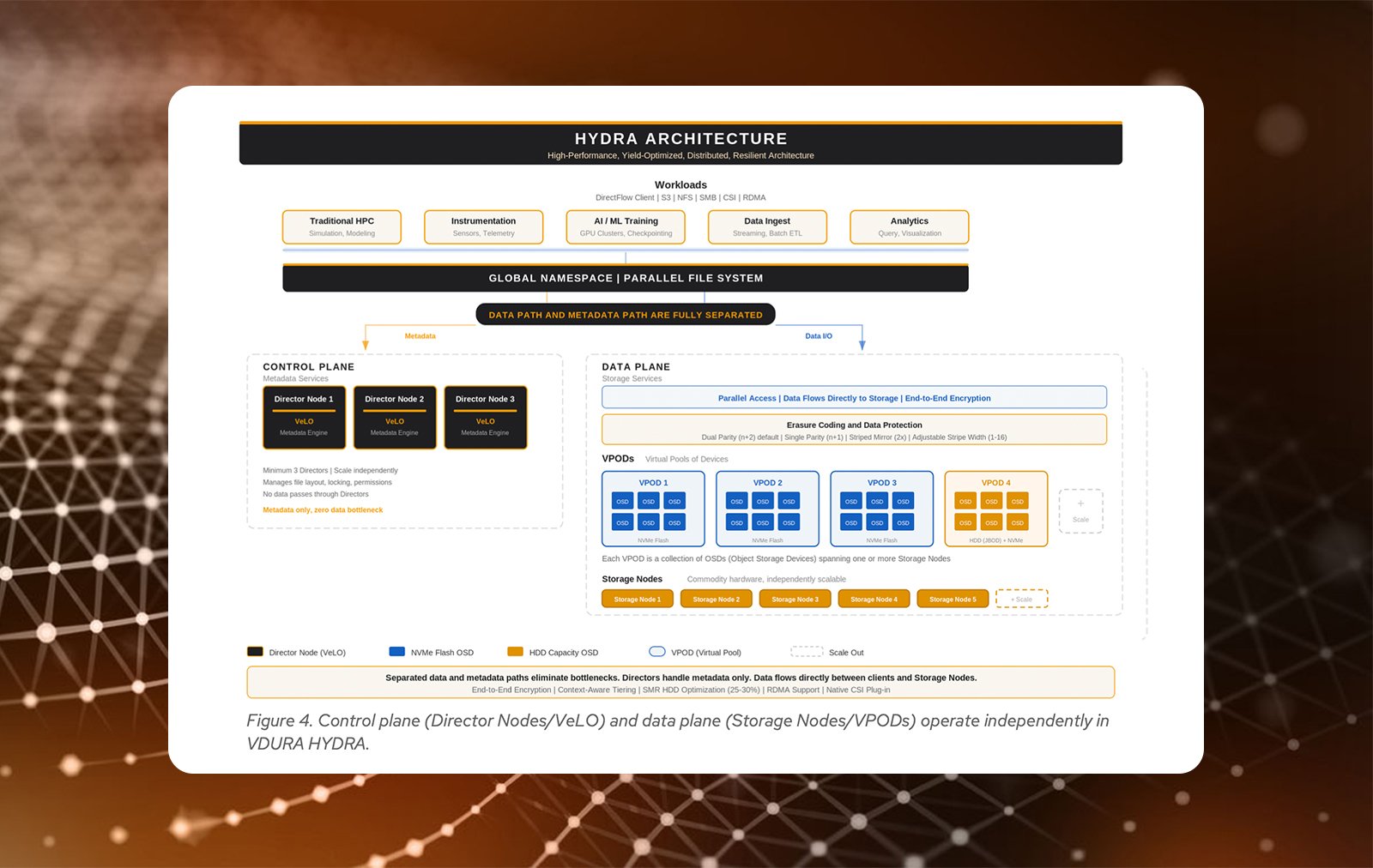Select the Storage Node 3 block

coord(795,599)
